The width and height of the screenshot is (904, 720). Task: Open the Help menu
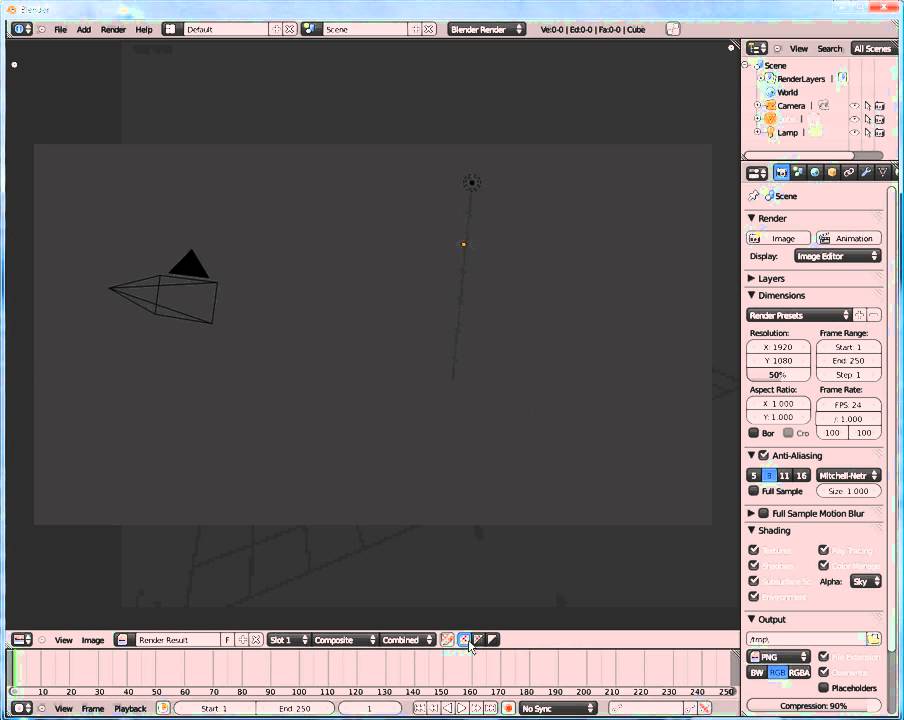click(144, 29)
